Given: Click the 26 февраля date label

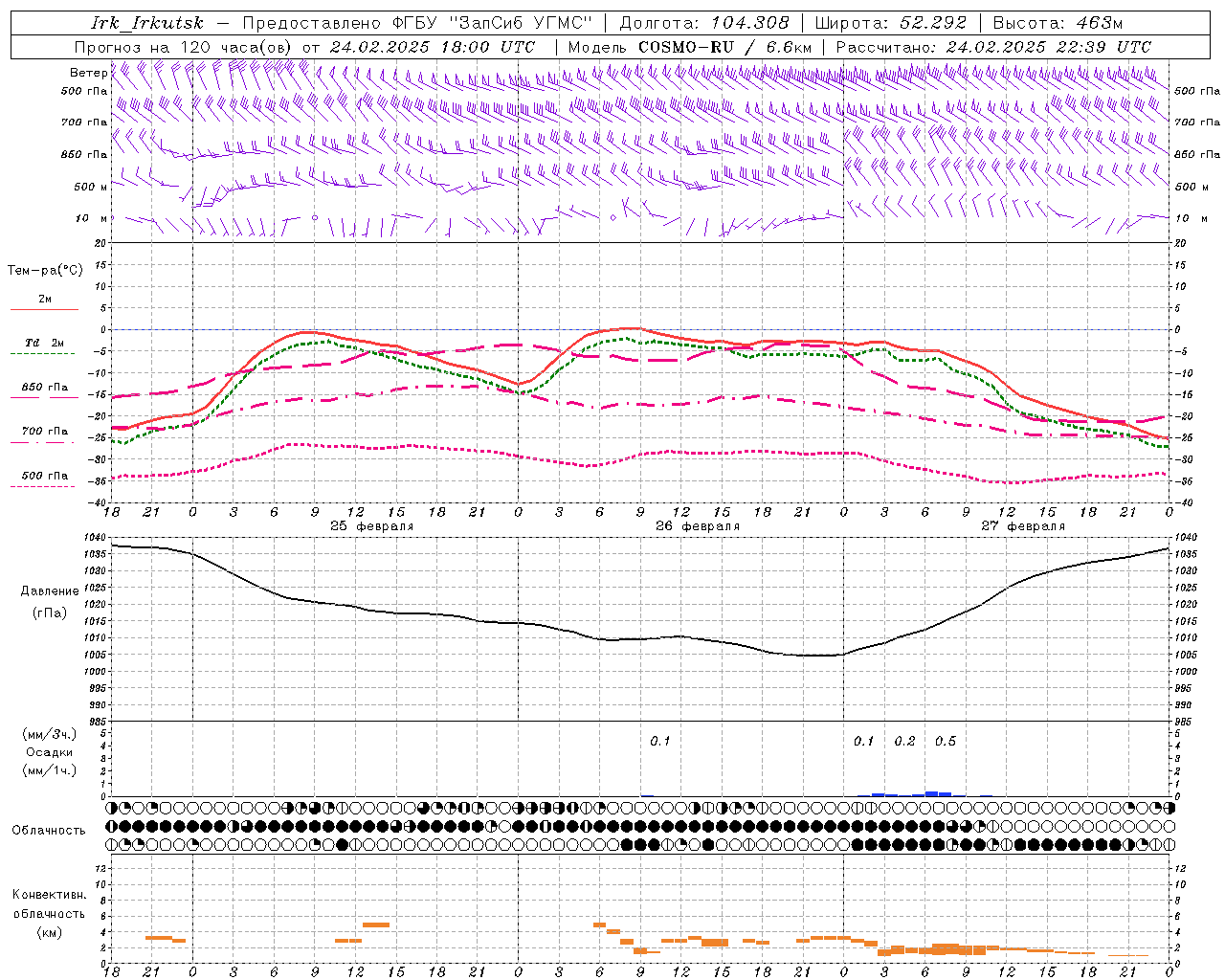Looking at the screenshot, I should (698, 526).
